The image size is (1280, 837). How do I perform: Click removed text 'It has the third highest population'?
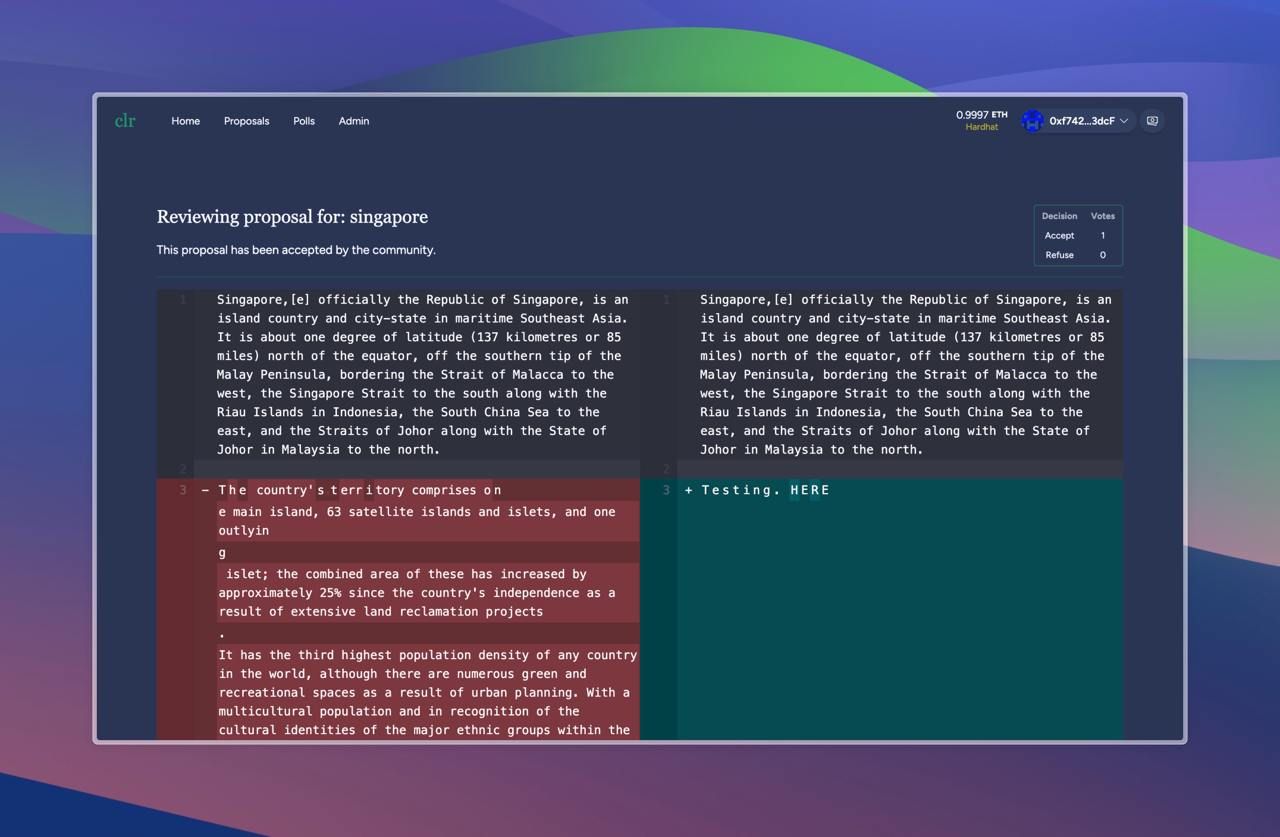click(428, 693)
